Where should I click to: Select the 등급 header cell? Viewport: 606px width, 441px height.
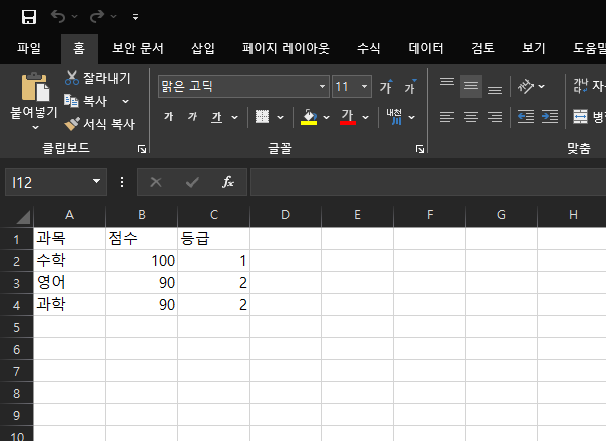[x=213, y=238]
